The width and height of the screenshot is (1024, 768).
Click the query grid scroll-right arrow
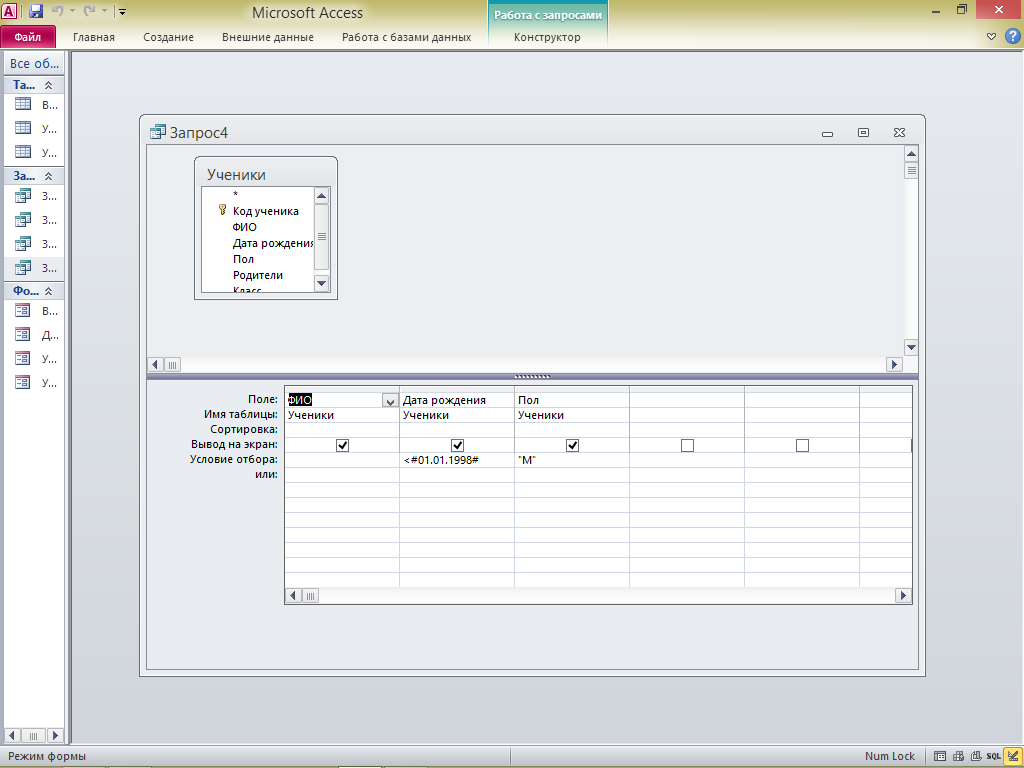[x=903, y=595]
